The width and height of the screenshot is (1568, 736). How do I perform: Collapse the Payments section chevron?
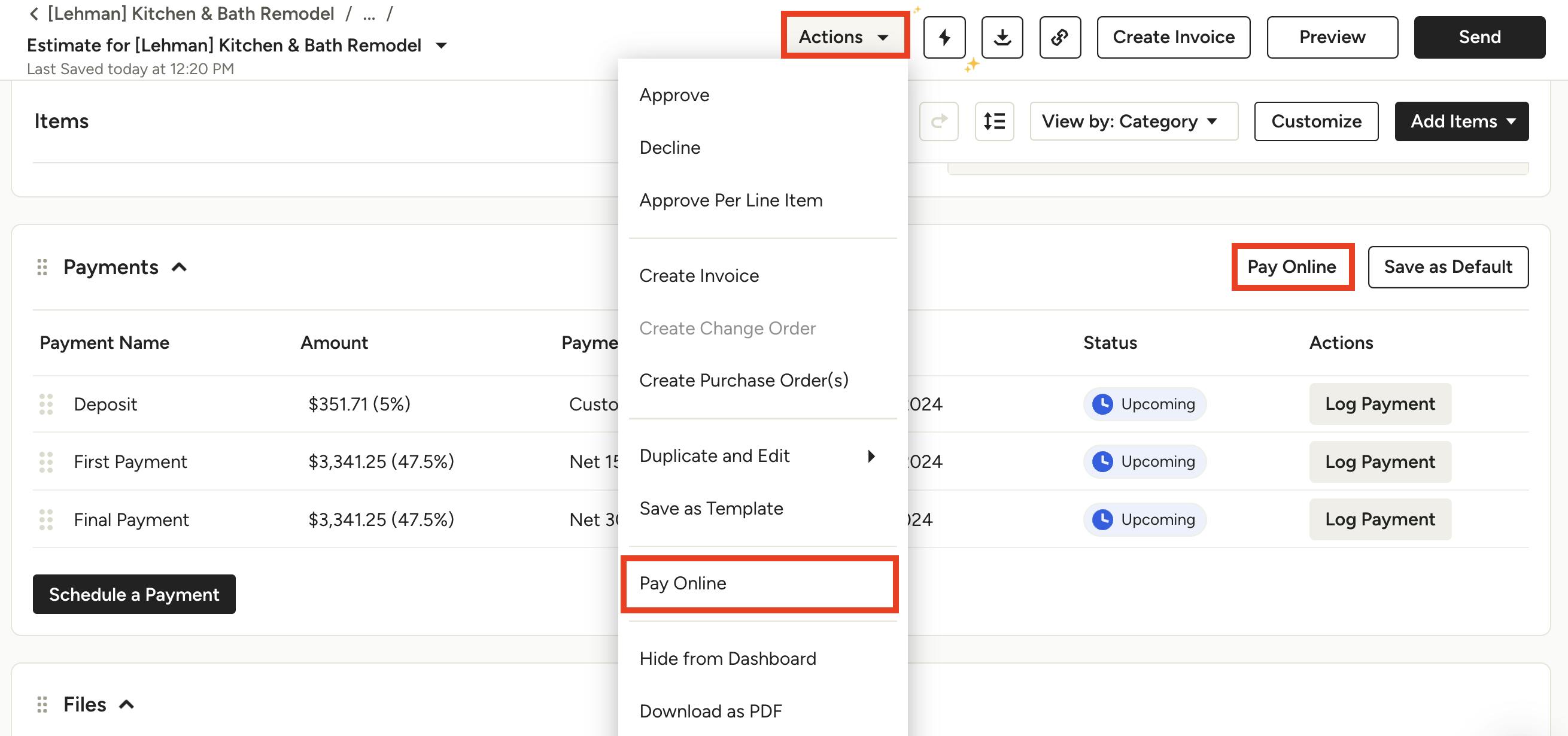click(179, 267)
